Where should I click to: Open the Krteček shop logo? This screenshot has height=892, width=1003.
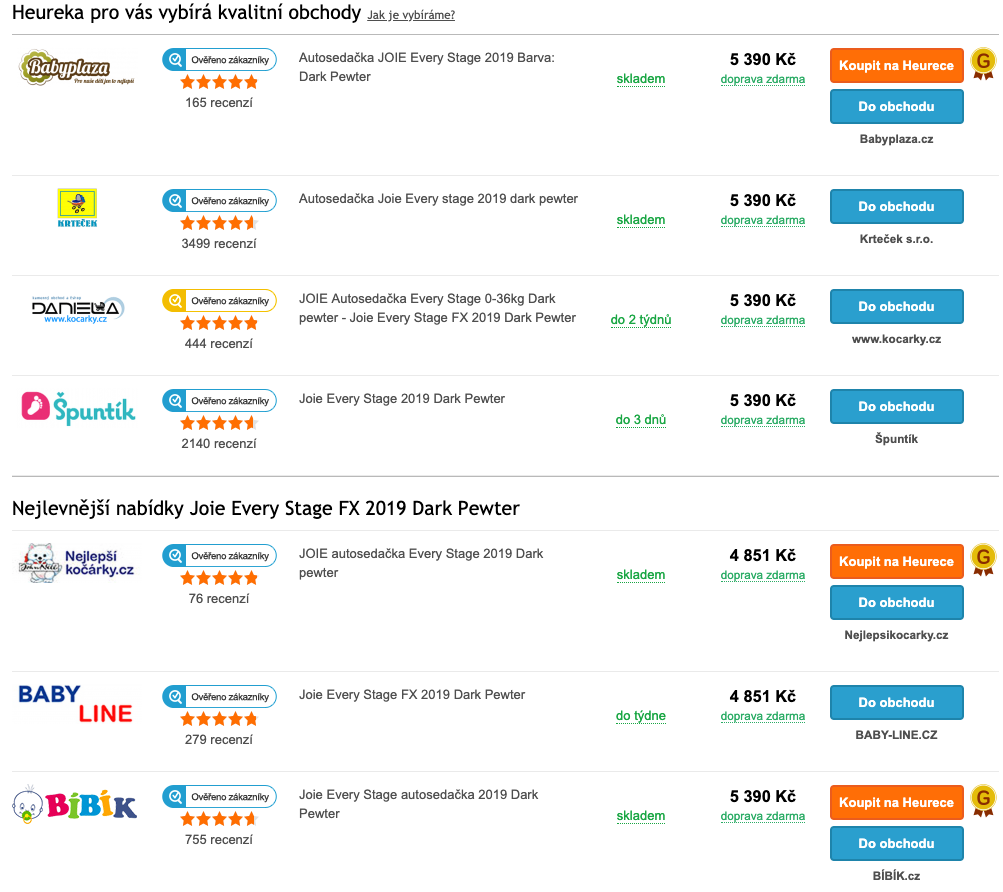tap(77, 208)
